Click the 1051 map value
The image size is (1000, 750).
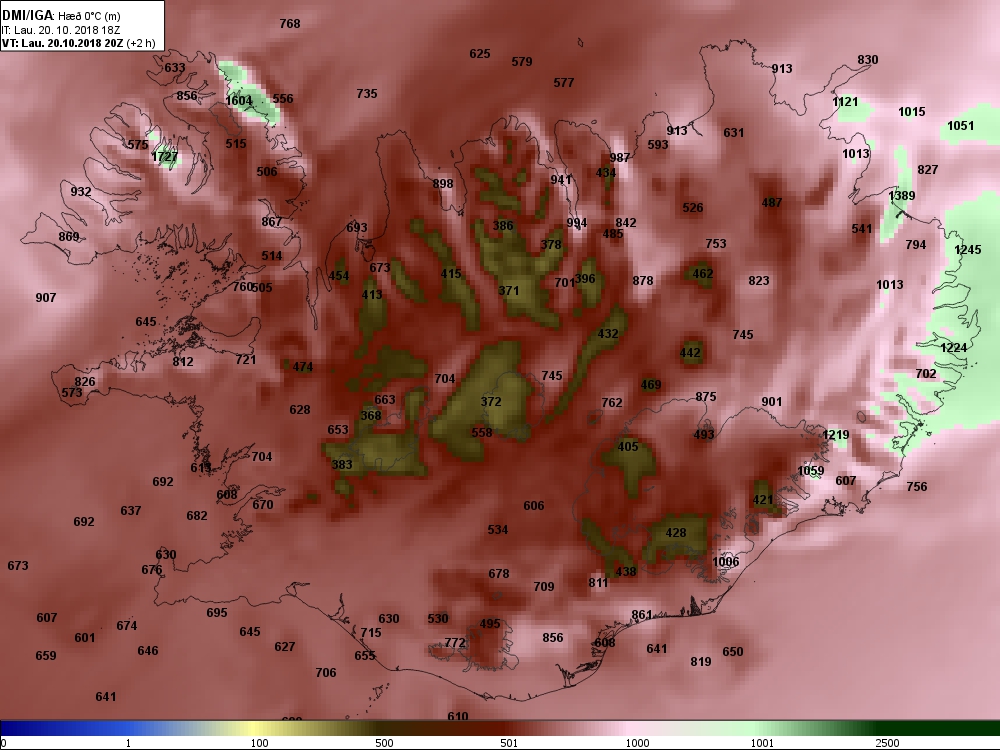(960, 126)
